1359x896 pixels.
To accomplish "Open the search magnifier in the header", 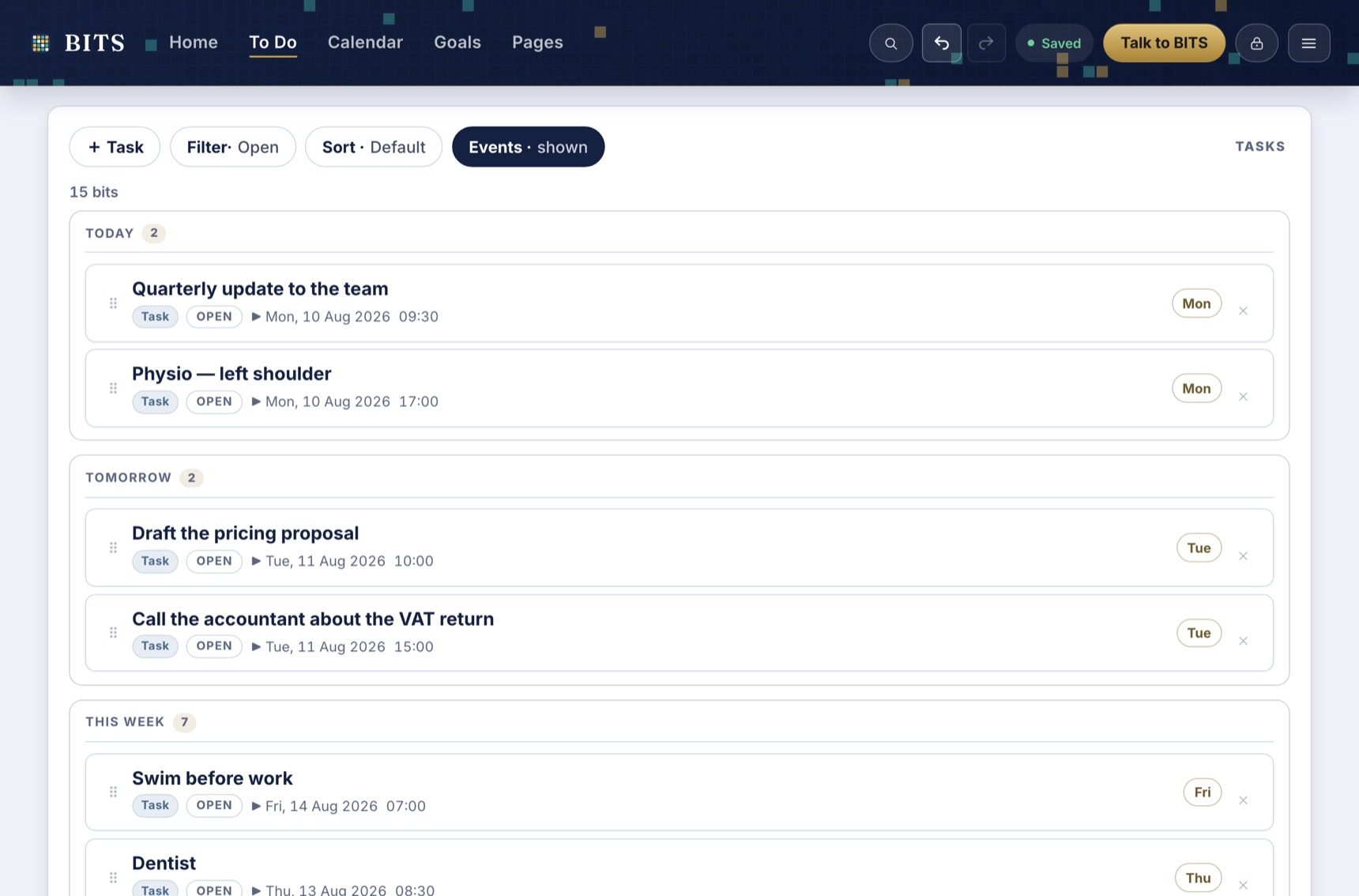I will 890,43.
